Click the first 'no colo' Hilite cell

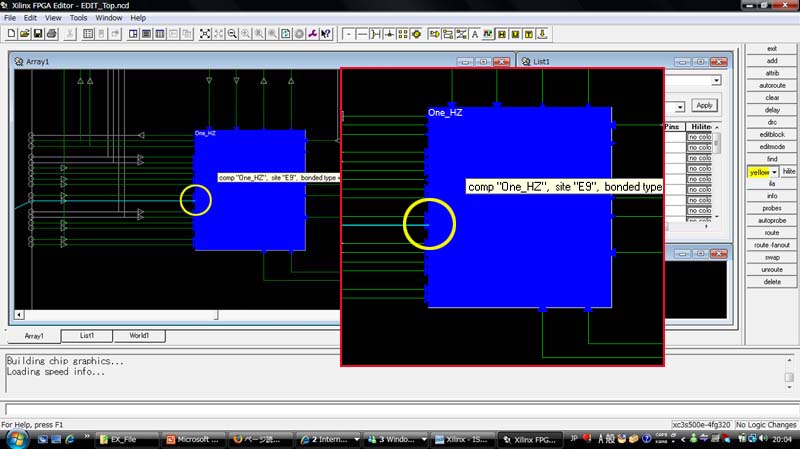pyautogui.click(x=699, y=137)
